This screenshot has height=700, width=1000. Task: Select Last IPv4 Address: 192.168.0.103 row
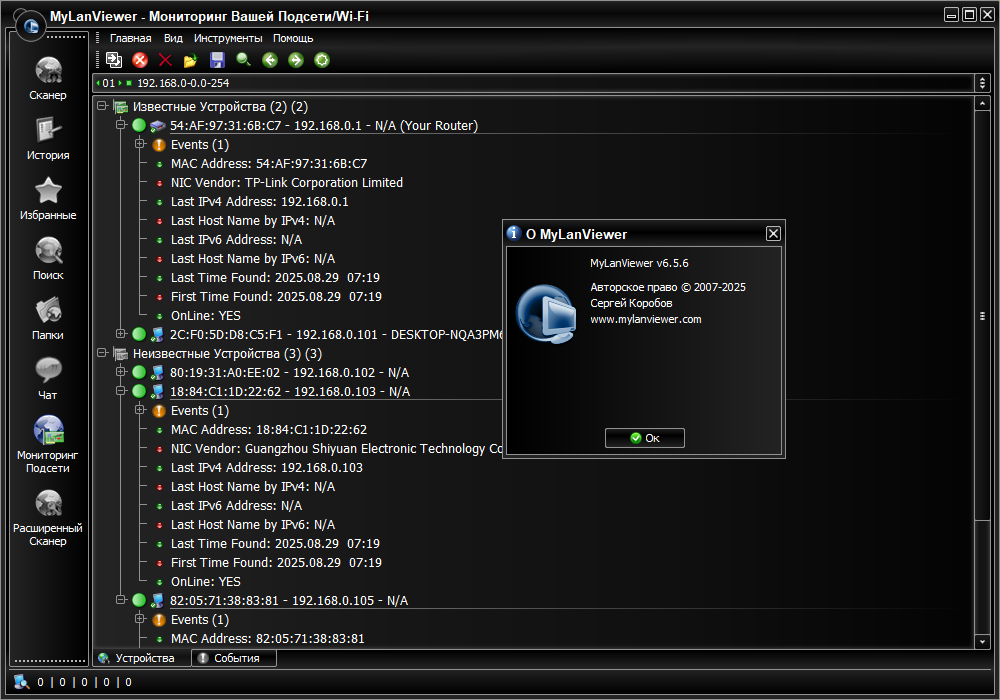(x=267, y=468)
